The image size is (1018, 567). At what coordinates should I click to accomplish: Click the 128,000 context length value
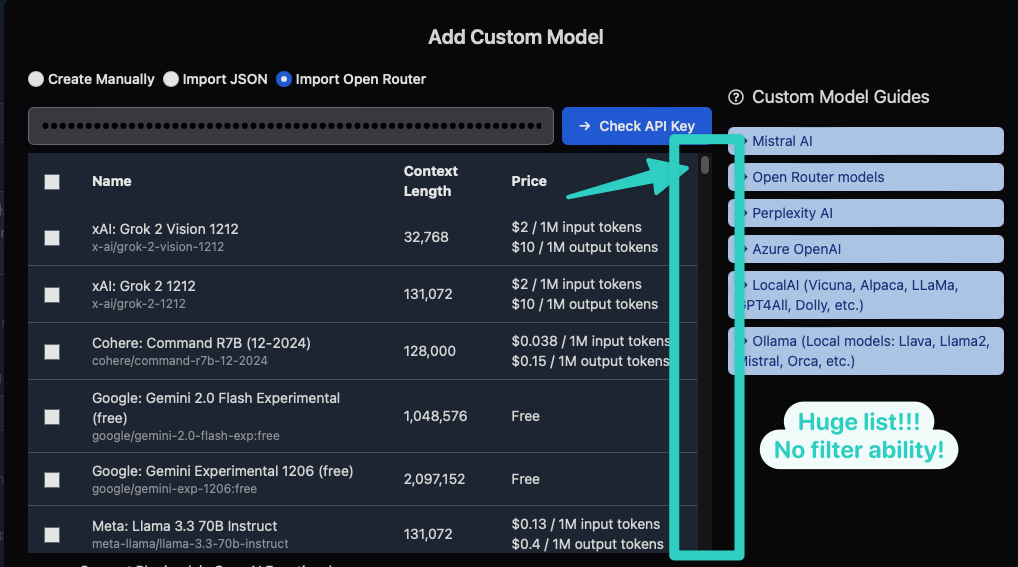tap(430, 351)
